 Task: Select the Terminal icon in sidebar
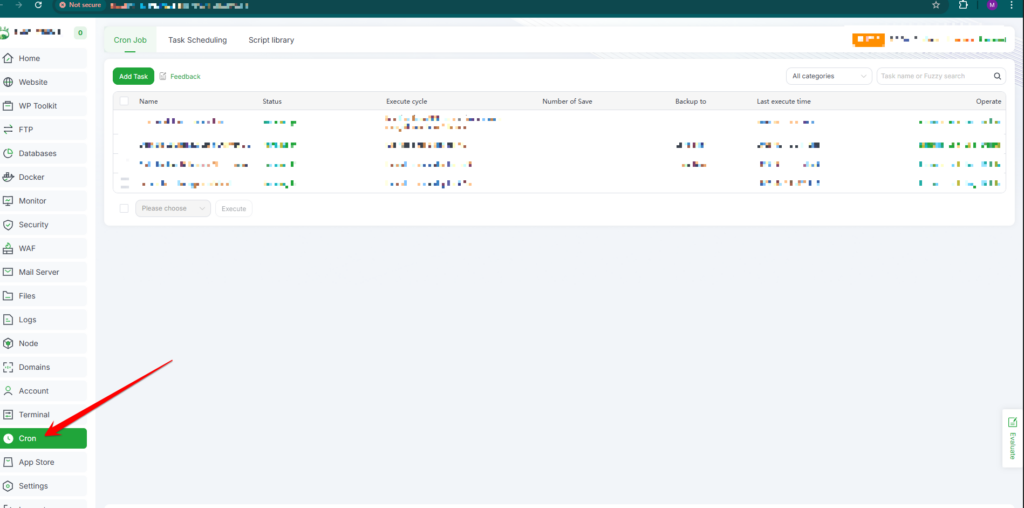8,415
